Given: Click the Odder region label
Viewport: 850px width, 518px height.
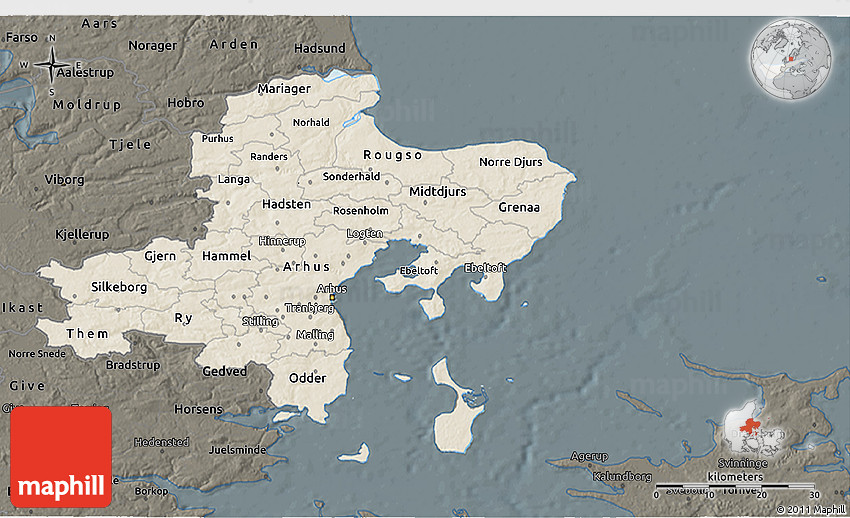Looking at the screenshot, I should 307,378.
